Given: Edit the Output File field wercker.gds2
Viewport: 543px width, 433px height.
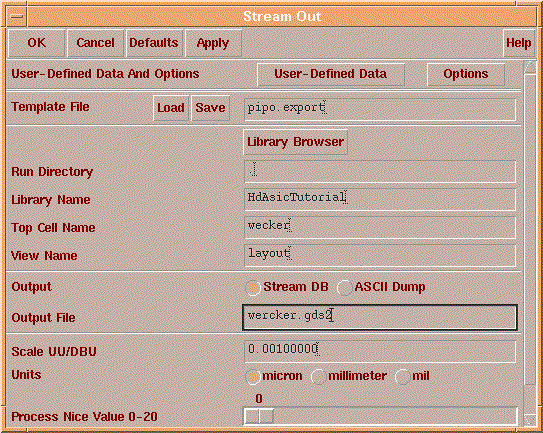Looking at the screenshot, I should click(380, 317).
